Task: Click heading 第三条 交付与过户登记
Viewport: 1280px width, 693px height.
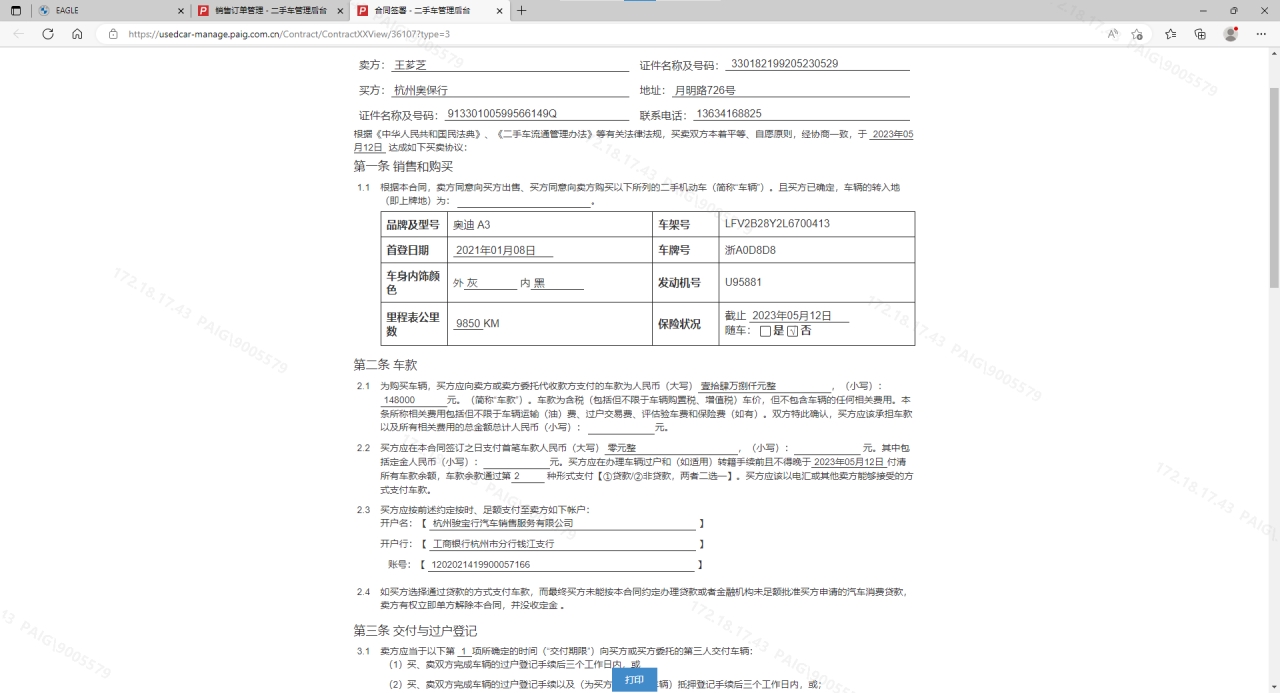Action: (x=415, y=631)
